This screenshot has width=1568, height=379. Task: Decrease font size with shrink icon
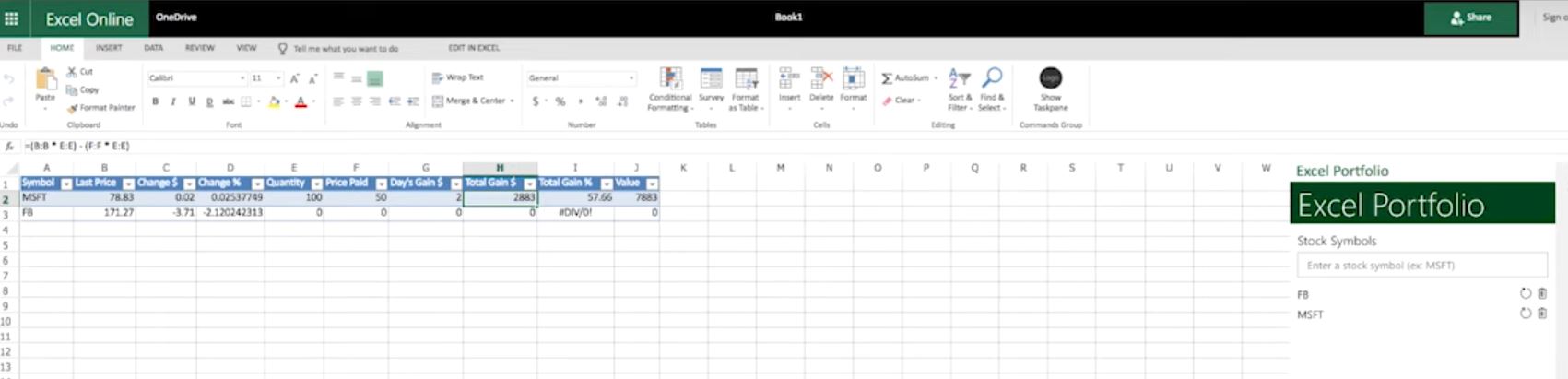tap(312, 78)
